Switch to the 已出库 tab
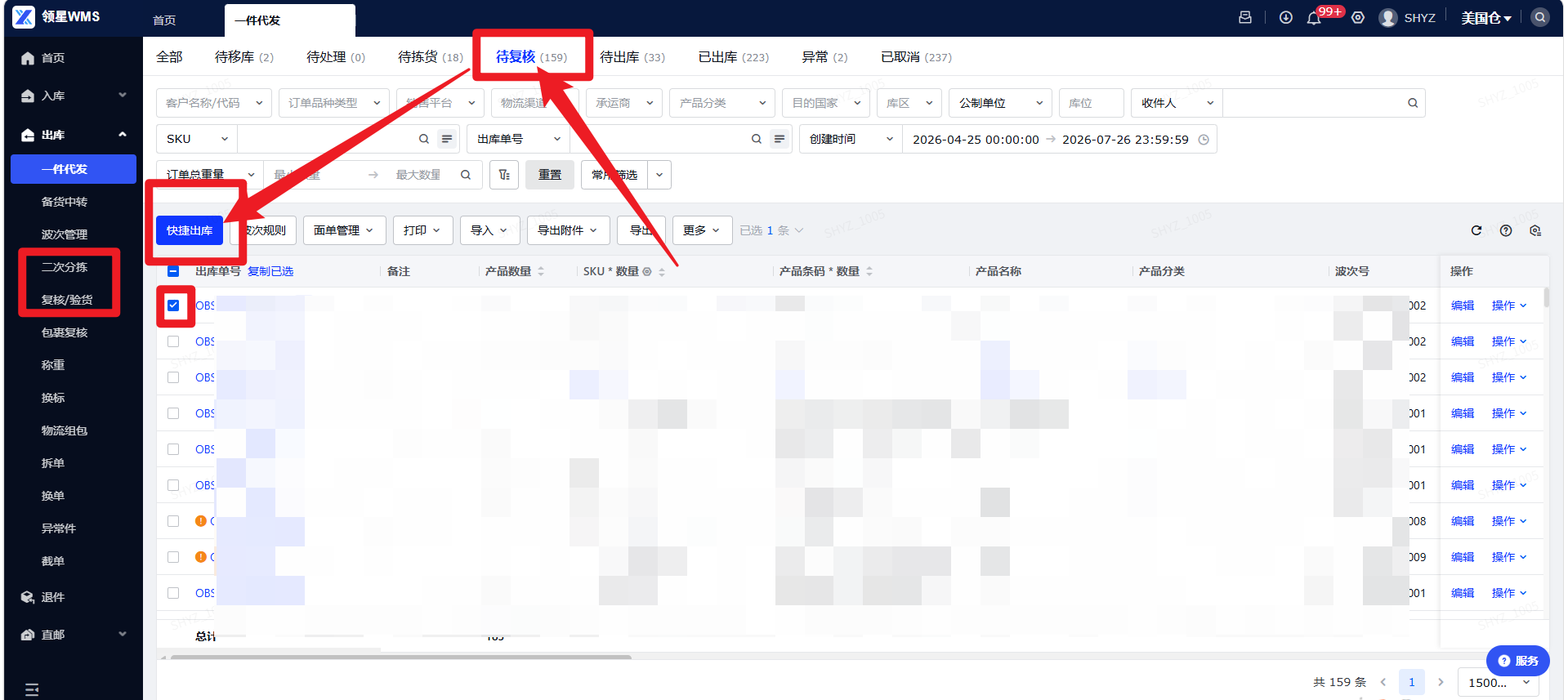 (733, 57)
